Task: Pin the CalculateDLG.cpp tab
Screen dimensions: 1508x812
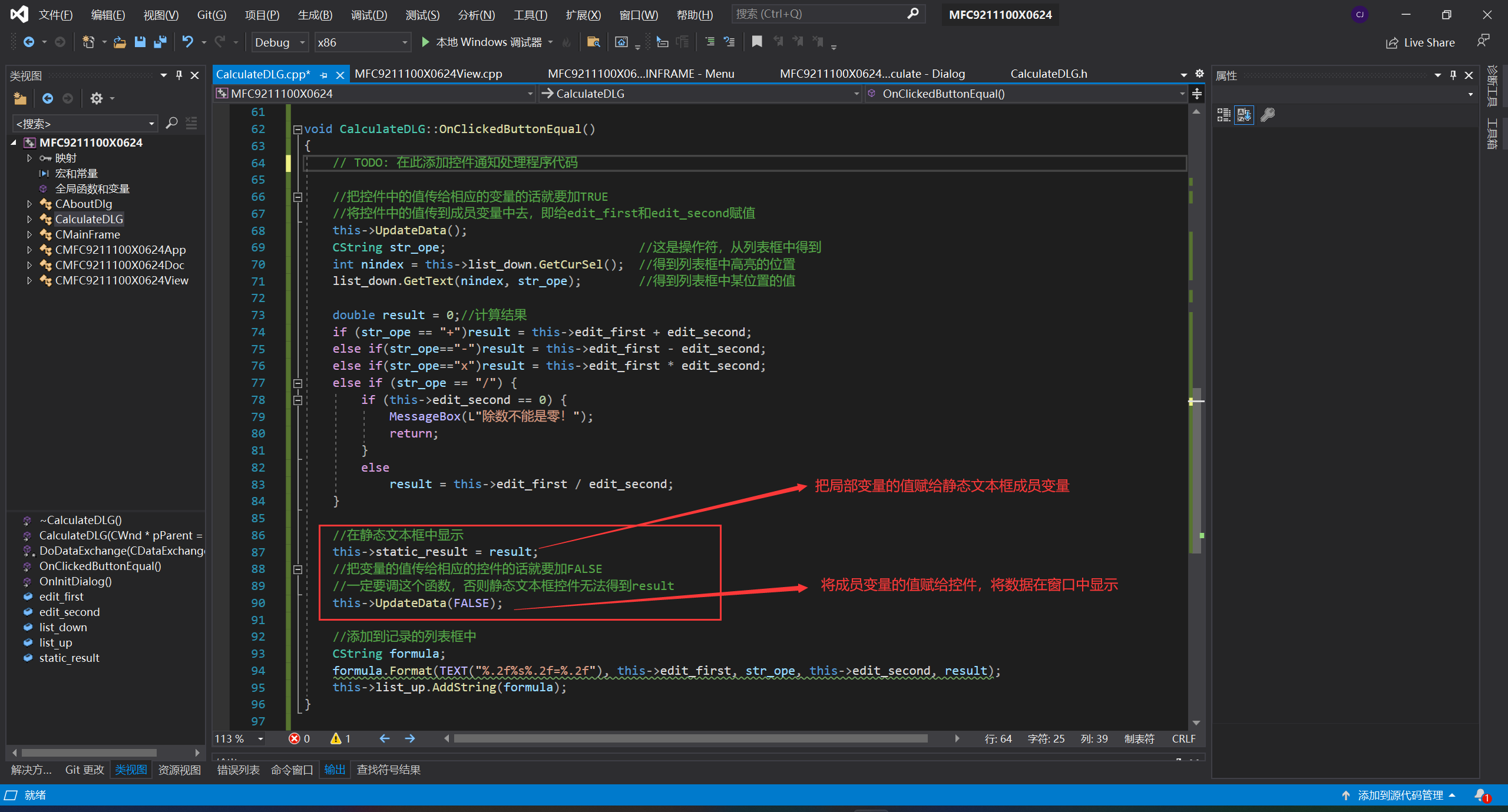Action: 324,75
